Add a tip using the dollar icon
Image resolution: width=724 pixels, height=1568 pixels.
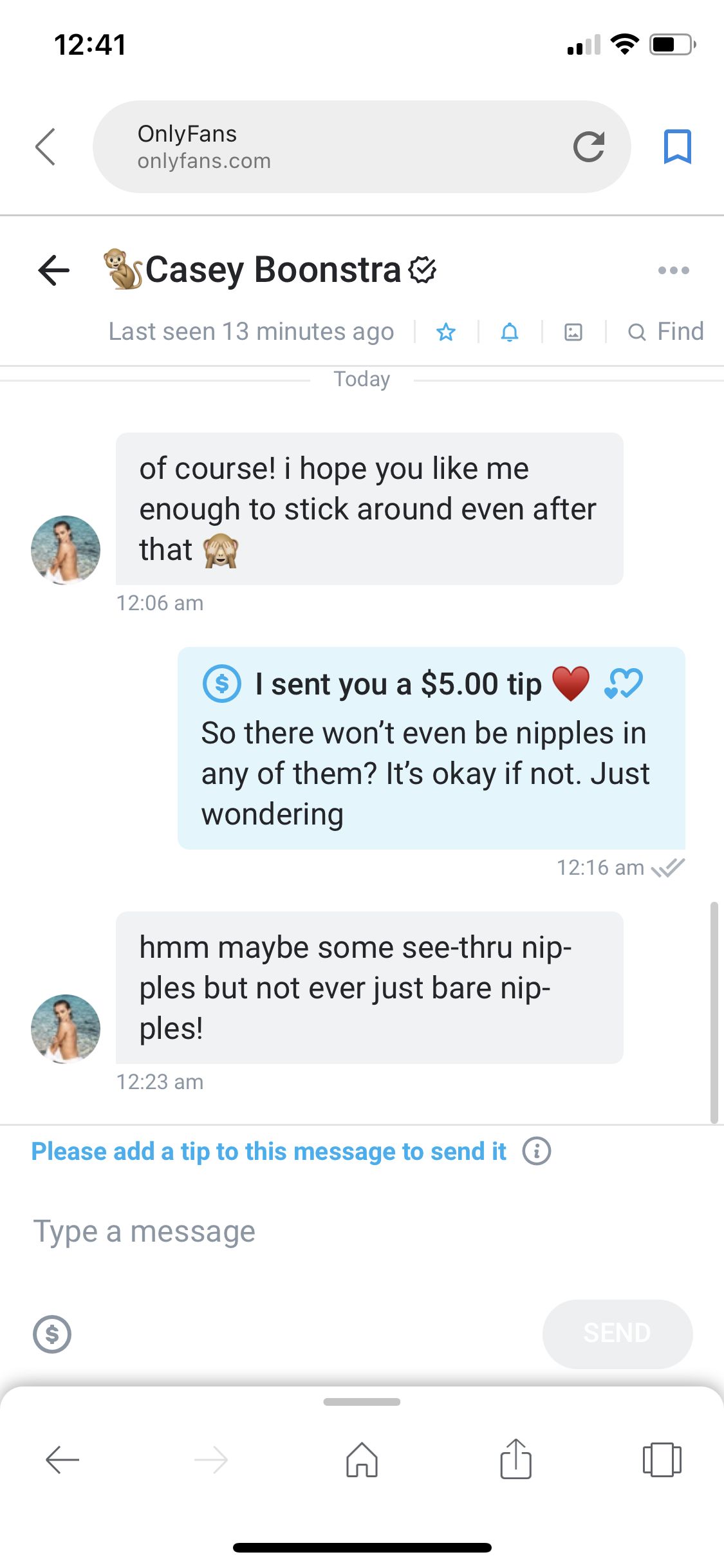(52, 1334)
